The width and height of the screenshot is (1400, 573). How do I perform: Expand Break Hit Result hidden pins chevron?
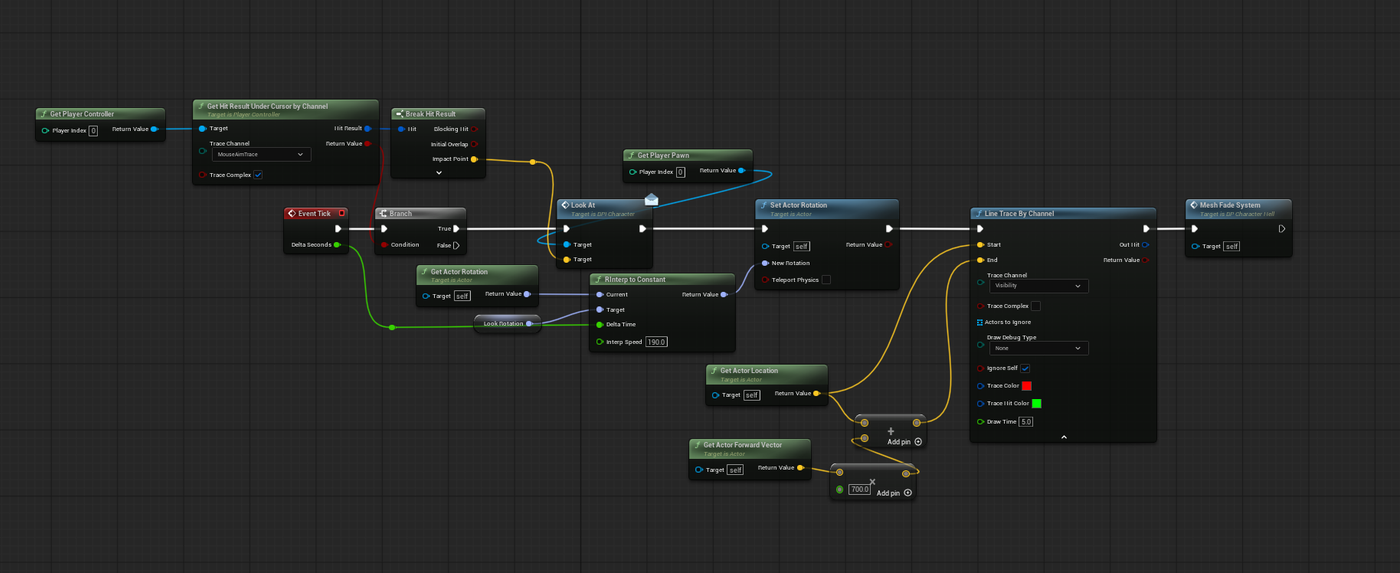pyautogui.click(x=438, y=173)
